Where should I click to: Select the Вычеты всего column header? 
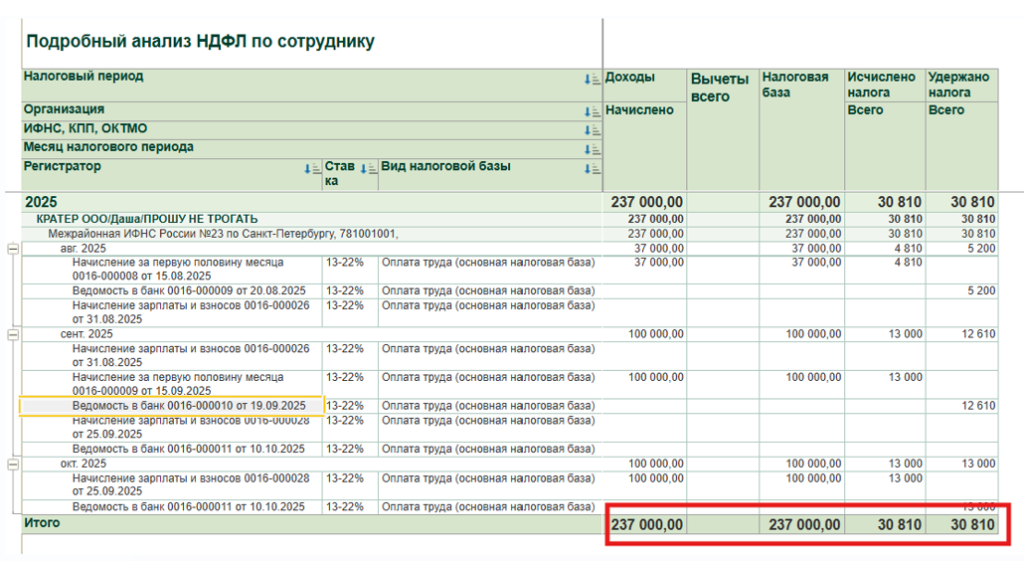tap(719, 88)
